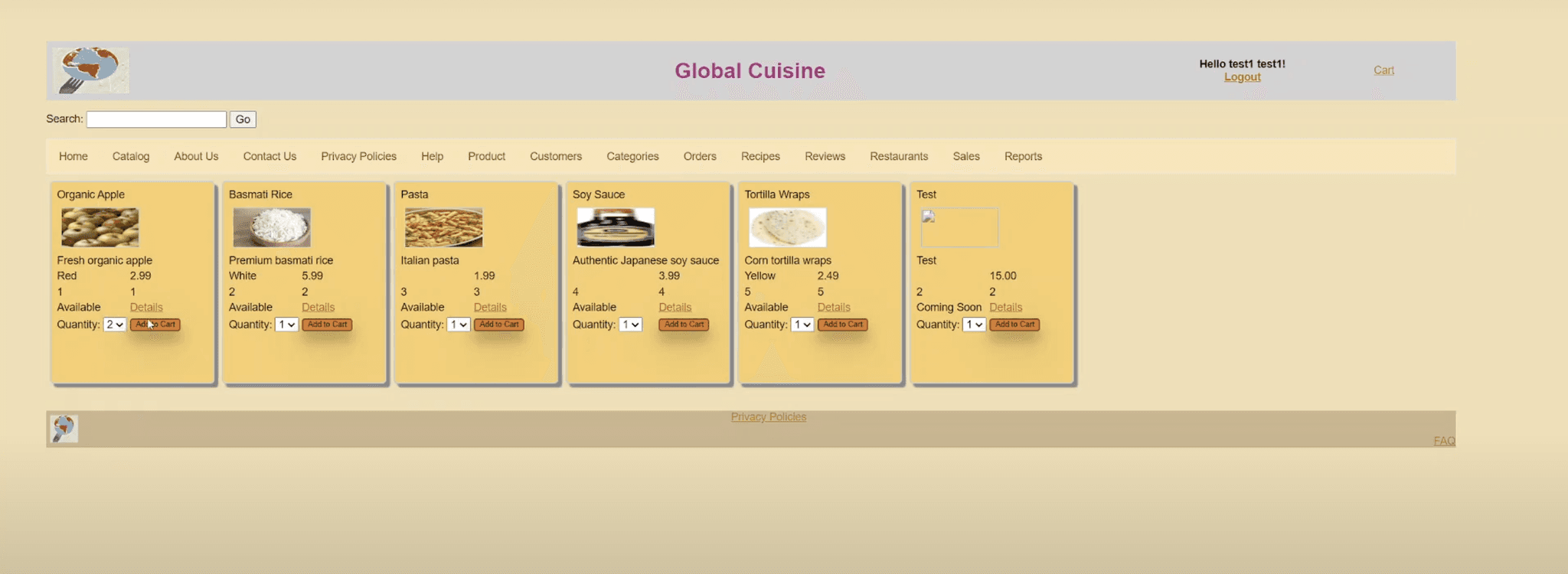Click the Global Cuisine globe logo
This screenshot has width=1568, height=574.
tap(91, 70)
